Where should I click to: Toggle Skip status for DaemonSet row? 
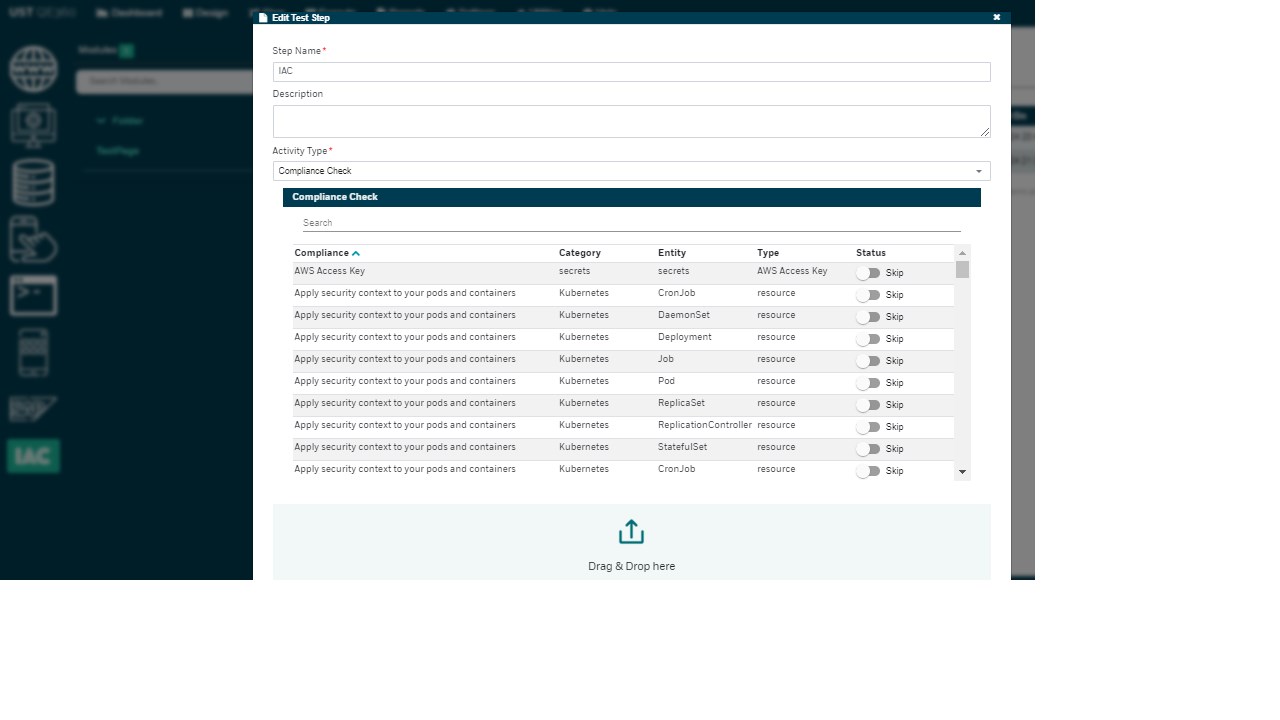point(868,317)
